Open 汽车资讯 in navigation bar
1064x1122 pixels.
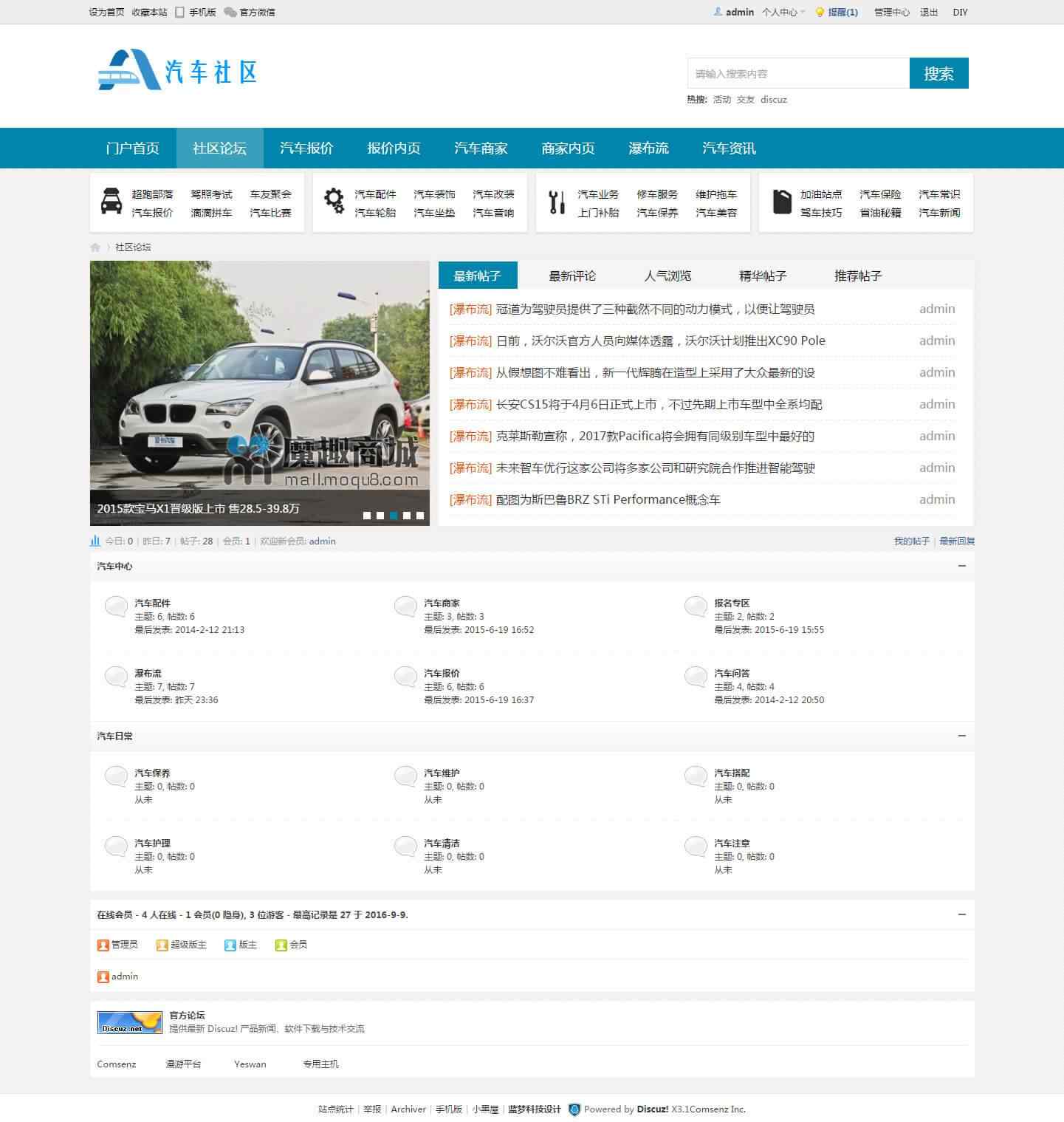click(x=729, y=148)
